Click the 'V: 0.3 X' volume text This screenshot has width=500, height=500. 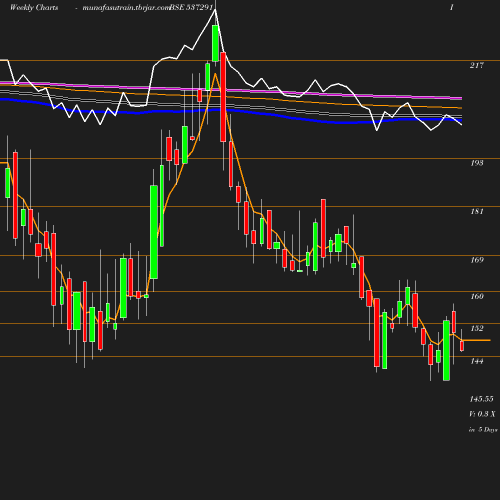(x=482, y=414)
